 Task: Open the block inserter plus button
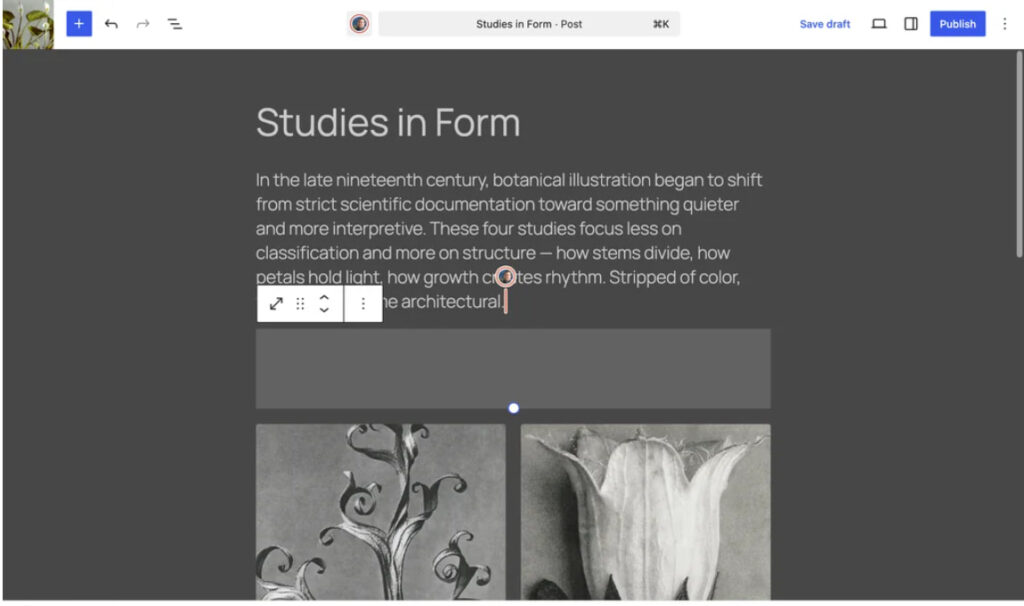pos(79,24)
